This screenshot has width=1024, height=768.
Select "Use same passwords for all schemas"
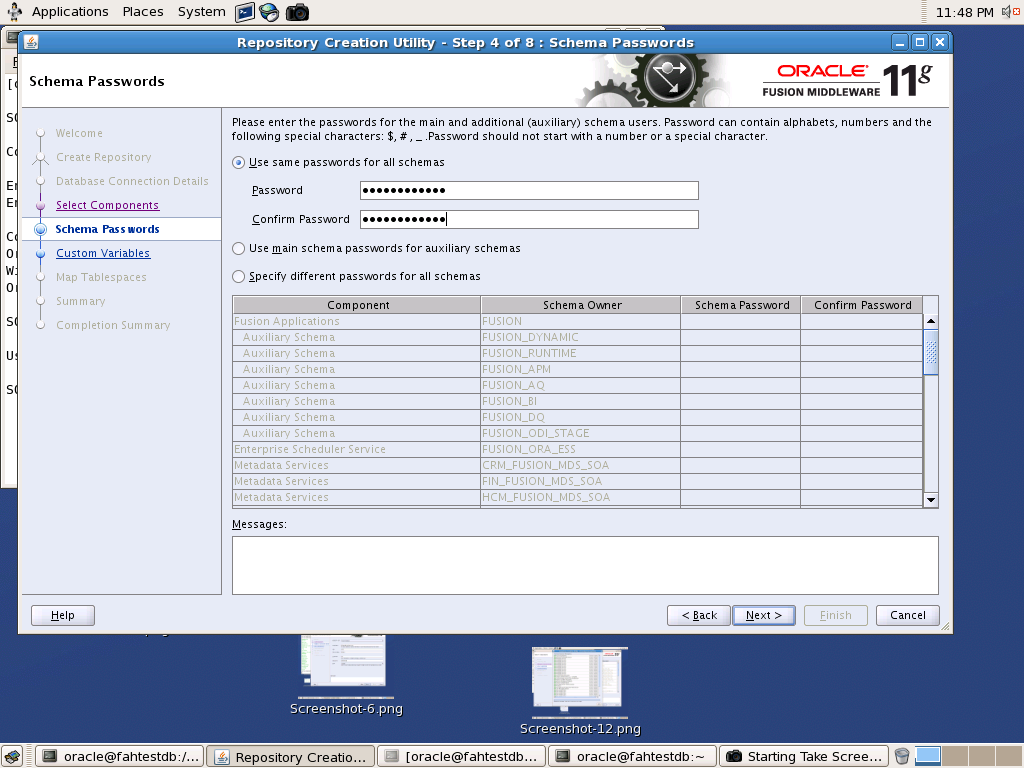click(238, 162)
